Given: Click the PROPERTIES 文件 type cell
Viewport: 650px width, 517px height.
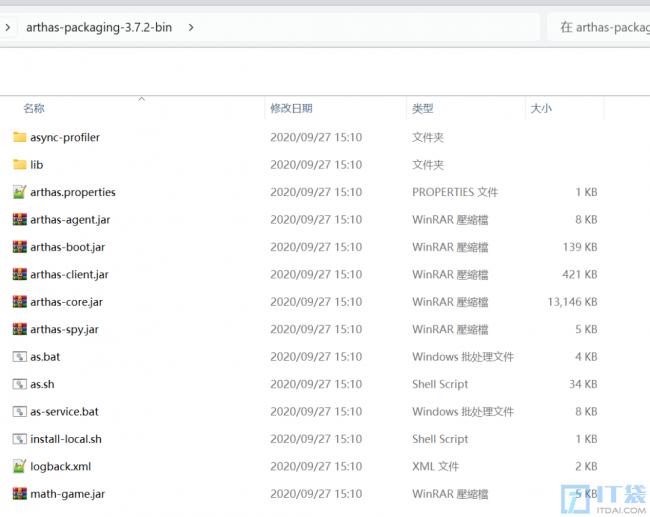Looking at the screenshot, I should click(x=455, y=192).
